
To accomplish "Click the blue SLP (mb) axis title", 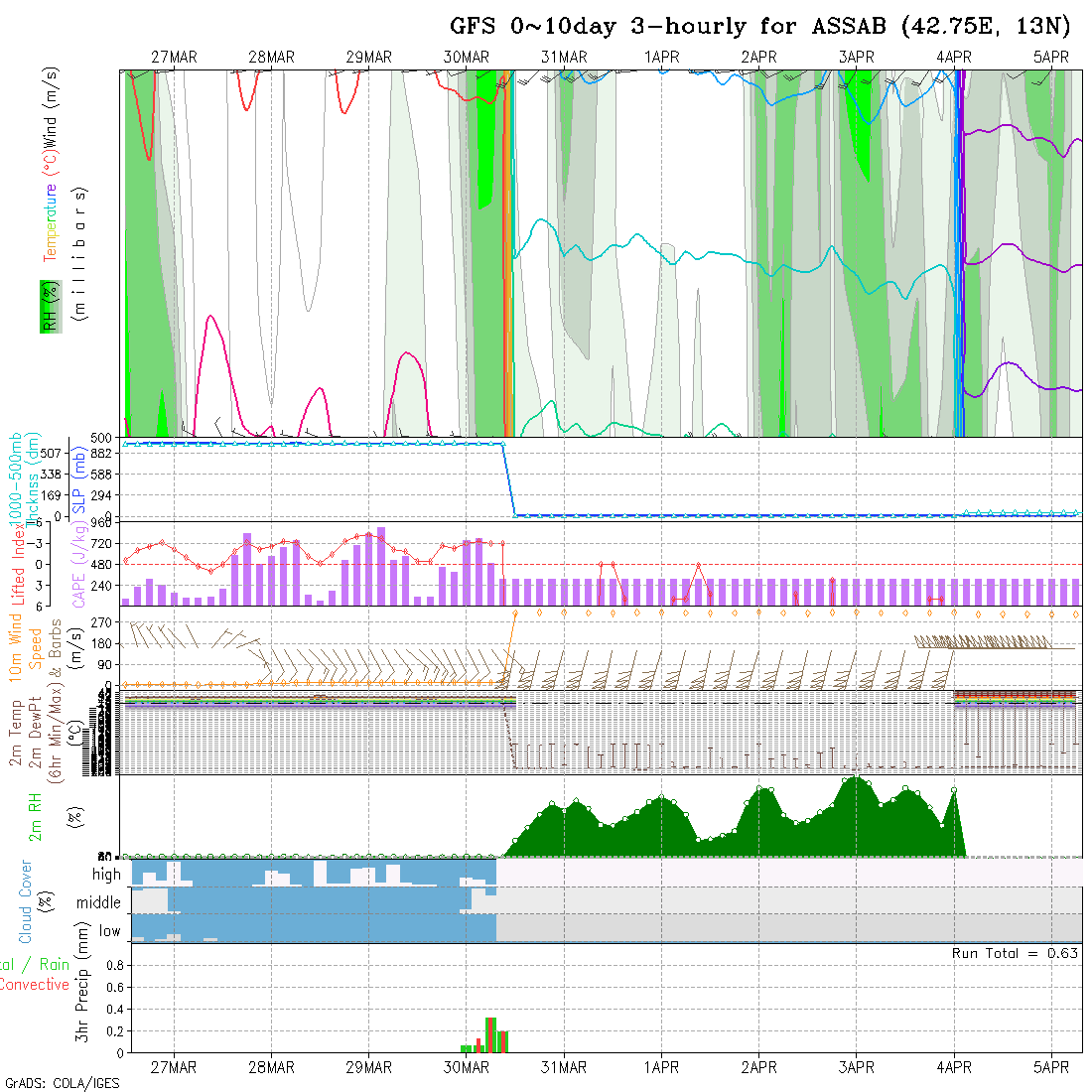I will point(78,481).
